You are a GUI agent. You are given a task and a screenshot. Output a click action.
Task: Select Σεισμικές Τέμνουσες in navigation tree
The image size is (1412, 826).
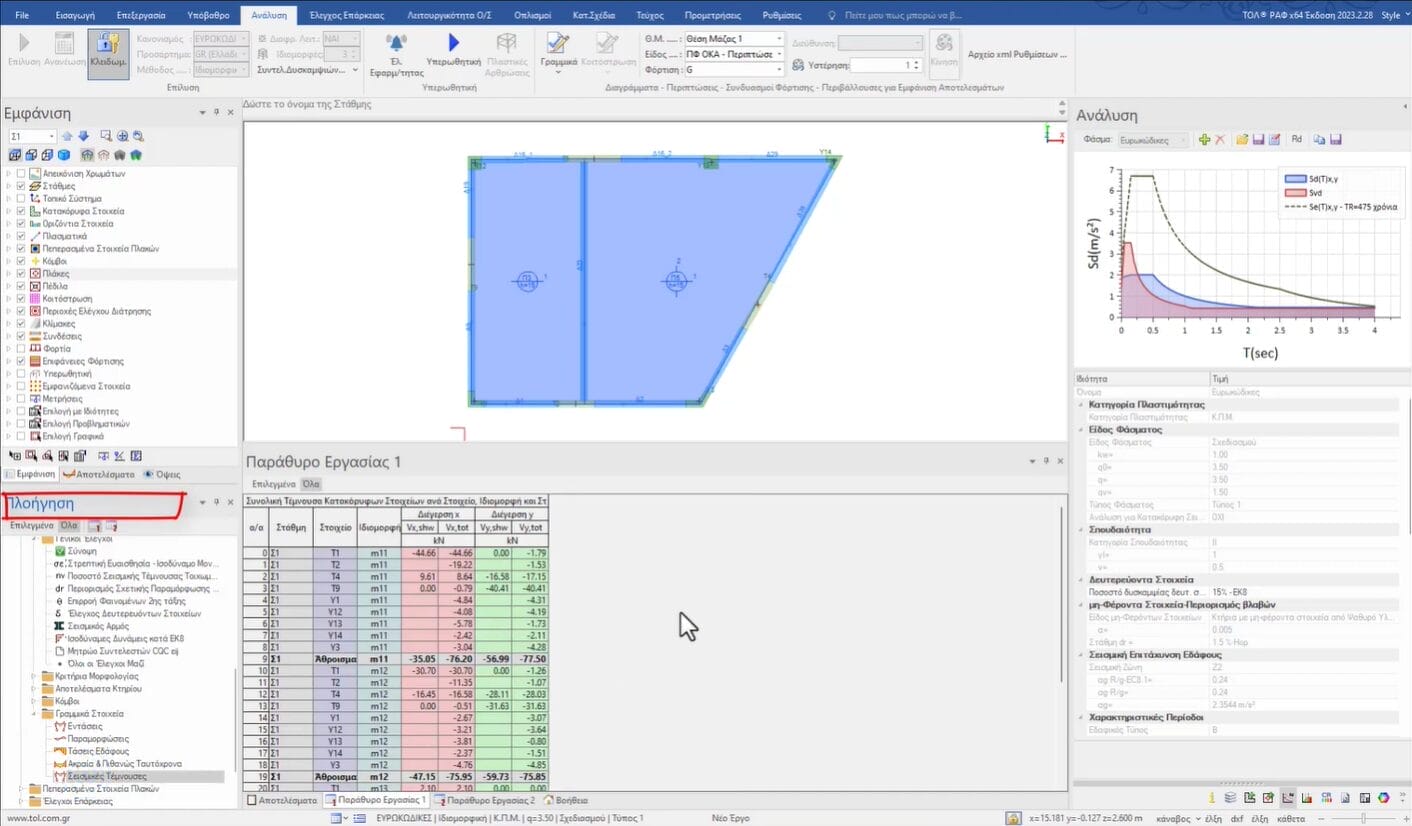[x=106, y=776]
